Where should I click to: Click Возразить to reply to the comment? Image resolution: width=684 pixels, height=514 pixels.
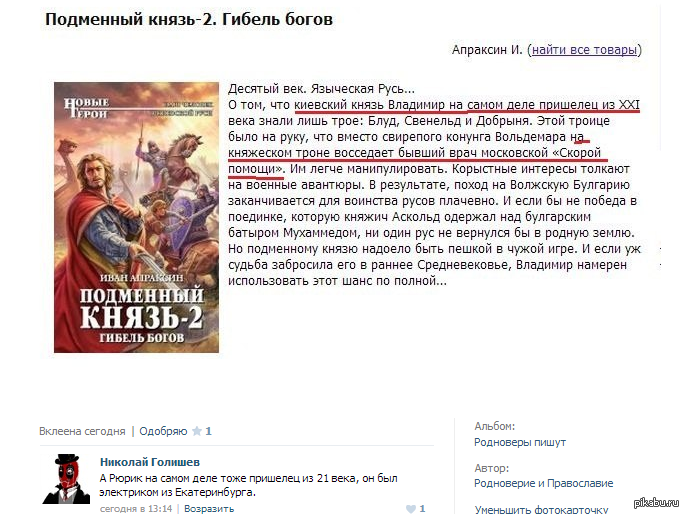(x=209, y=509)
